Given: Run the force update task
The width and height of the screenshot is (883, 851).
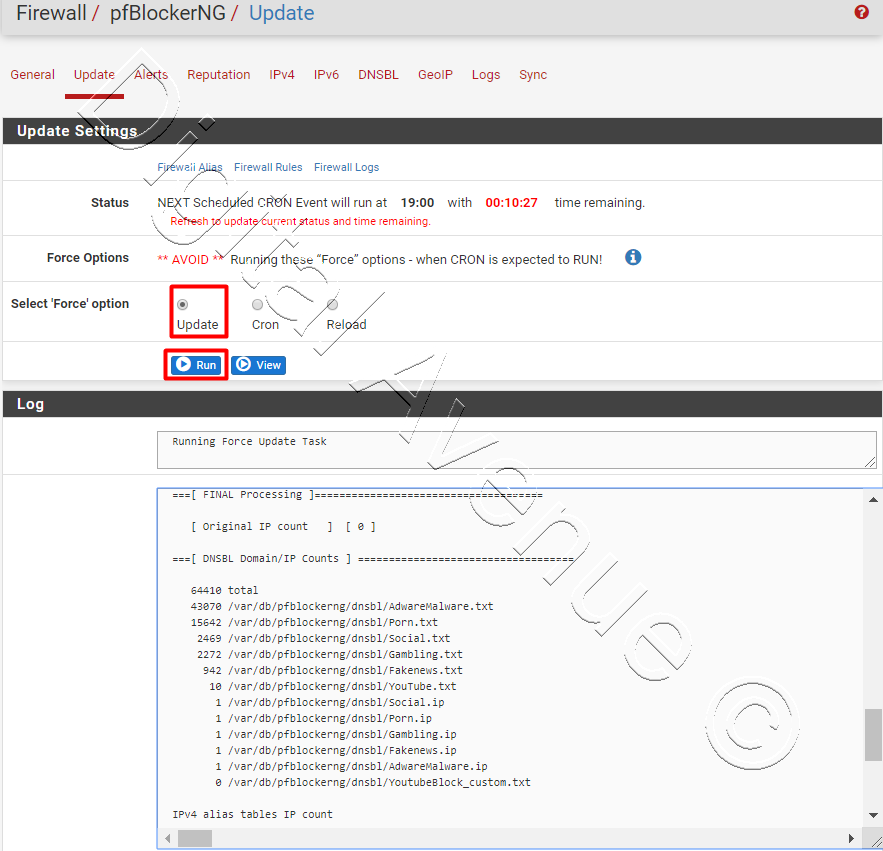Looking at the screenshot, I should 195,364.
